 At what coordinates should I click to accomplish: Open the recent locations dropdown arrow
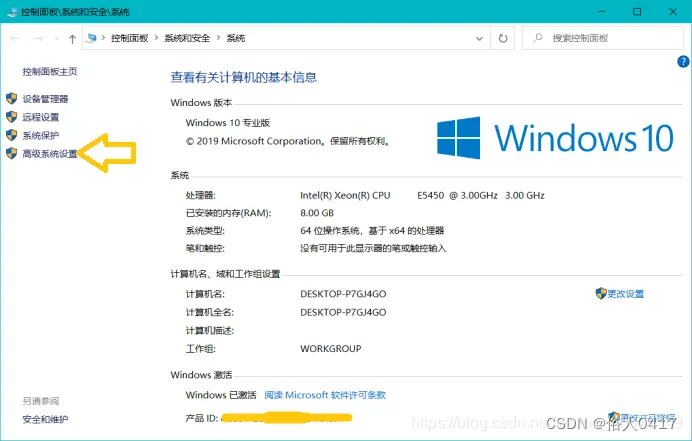pos(56,39)
